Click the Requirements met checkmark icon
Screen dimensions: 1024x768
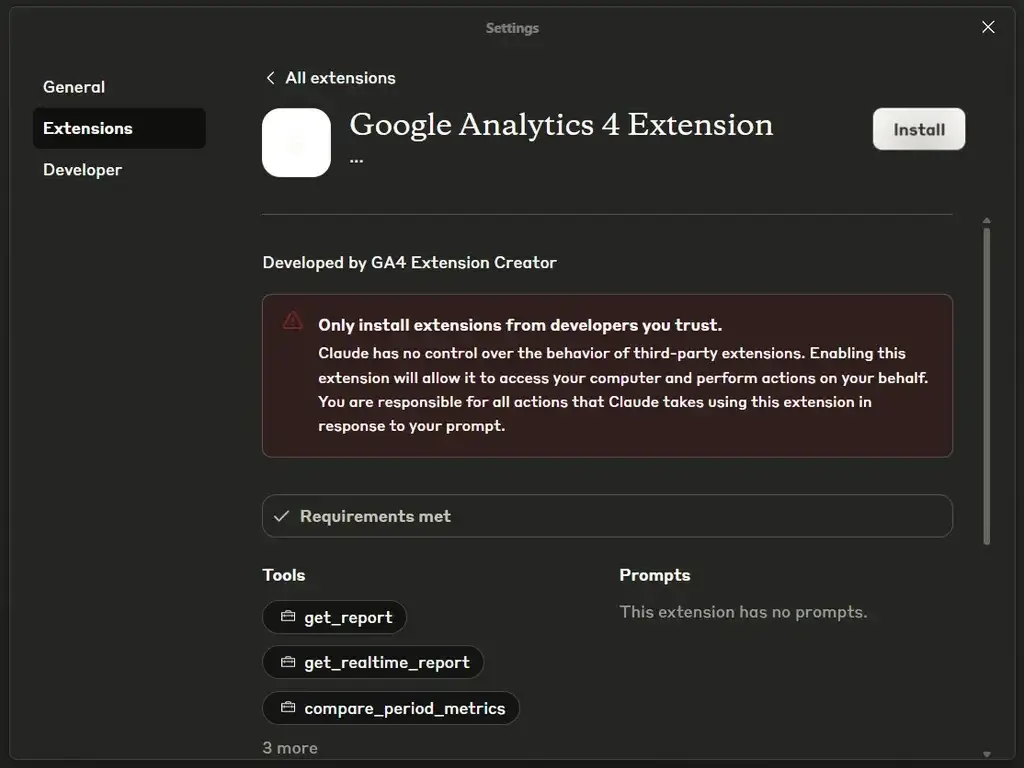point(281,516)
